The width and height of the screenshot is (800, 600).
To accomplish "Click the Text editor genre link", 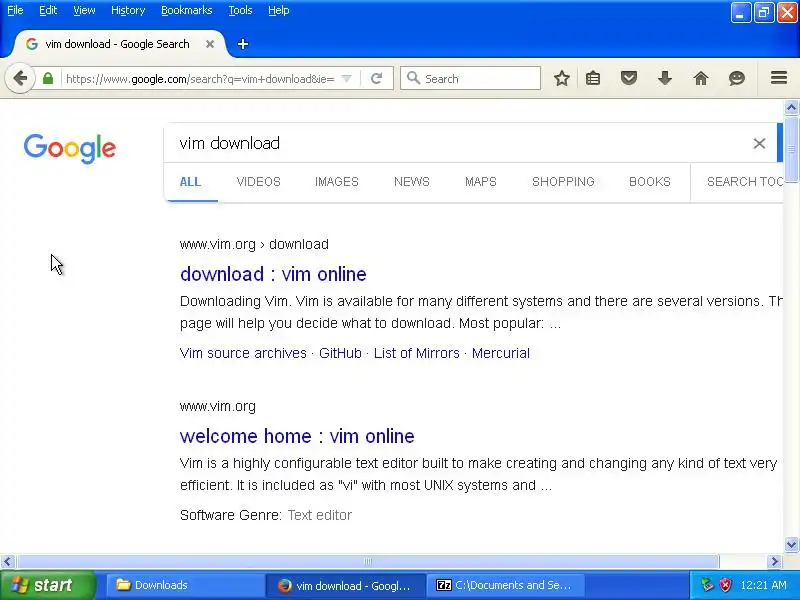I will point(320,515).
